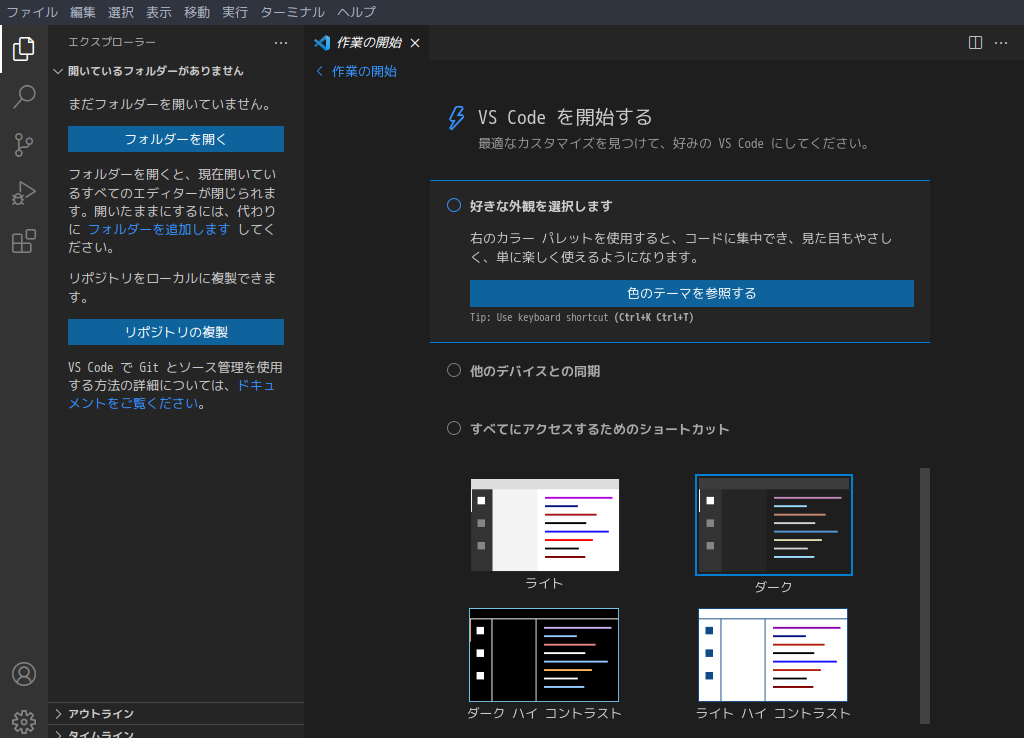Click the 他のデバイスとの同期 step title
This screenshot has height=738, width=1024.
pos(535,371)
